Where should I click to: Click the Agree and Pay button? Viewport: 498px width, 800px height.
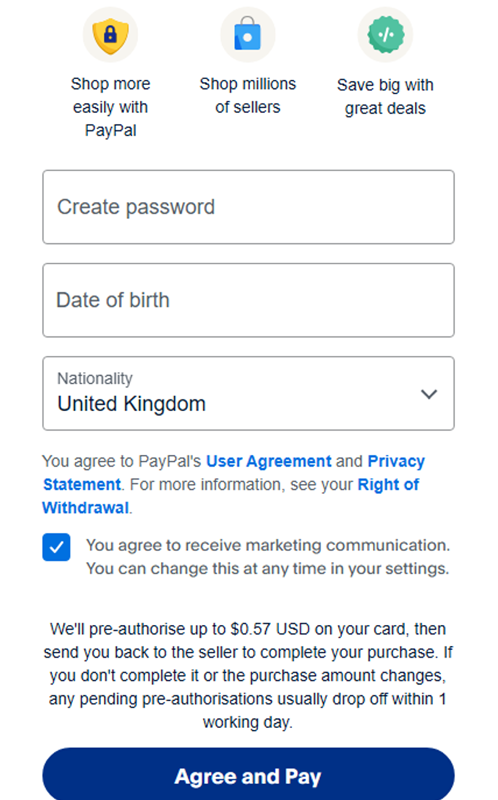pyautogui.click(x=248, y=776)
